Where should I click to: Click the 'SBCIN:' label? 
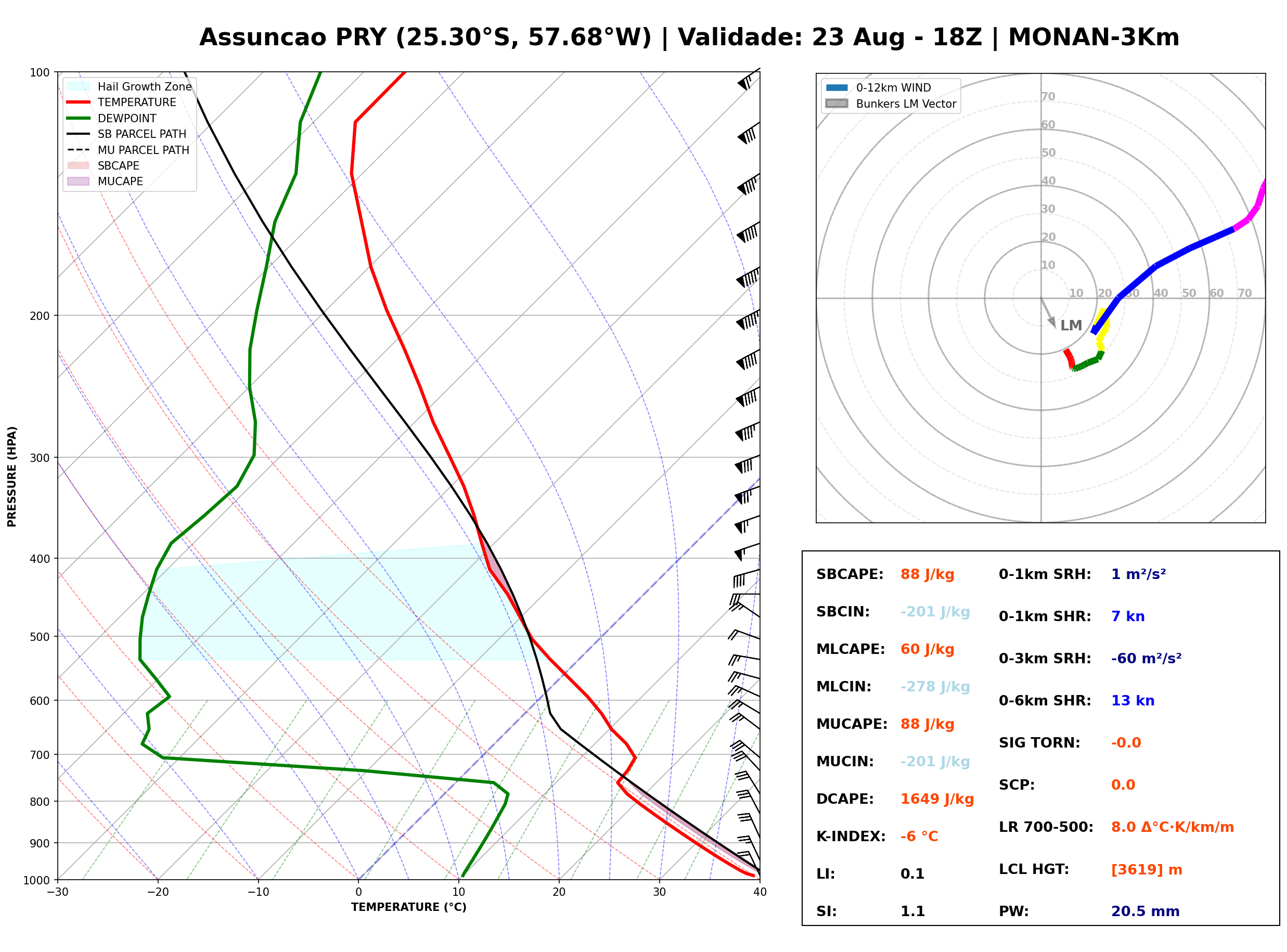(843, 612)
